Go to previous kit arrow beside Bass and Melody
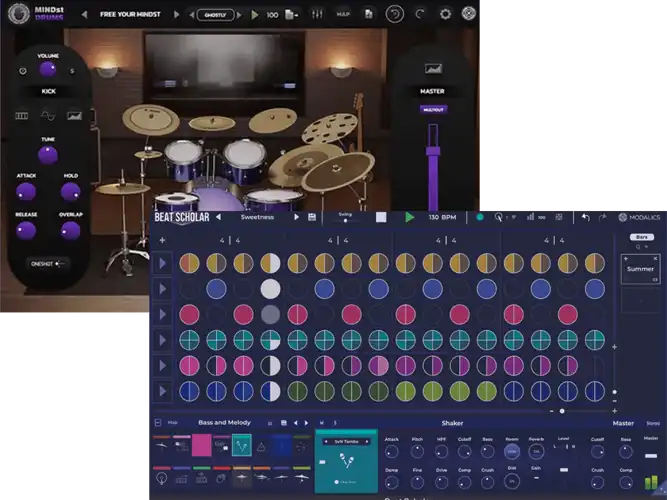This screenshot has height=500, width=667. coord(296,423)
